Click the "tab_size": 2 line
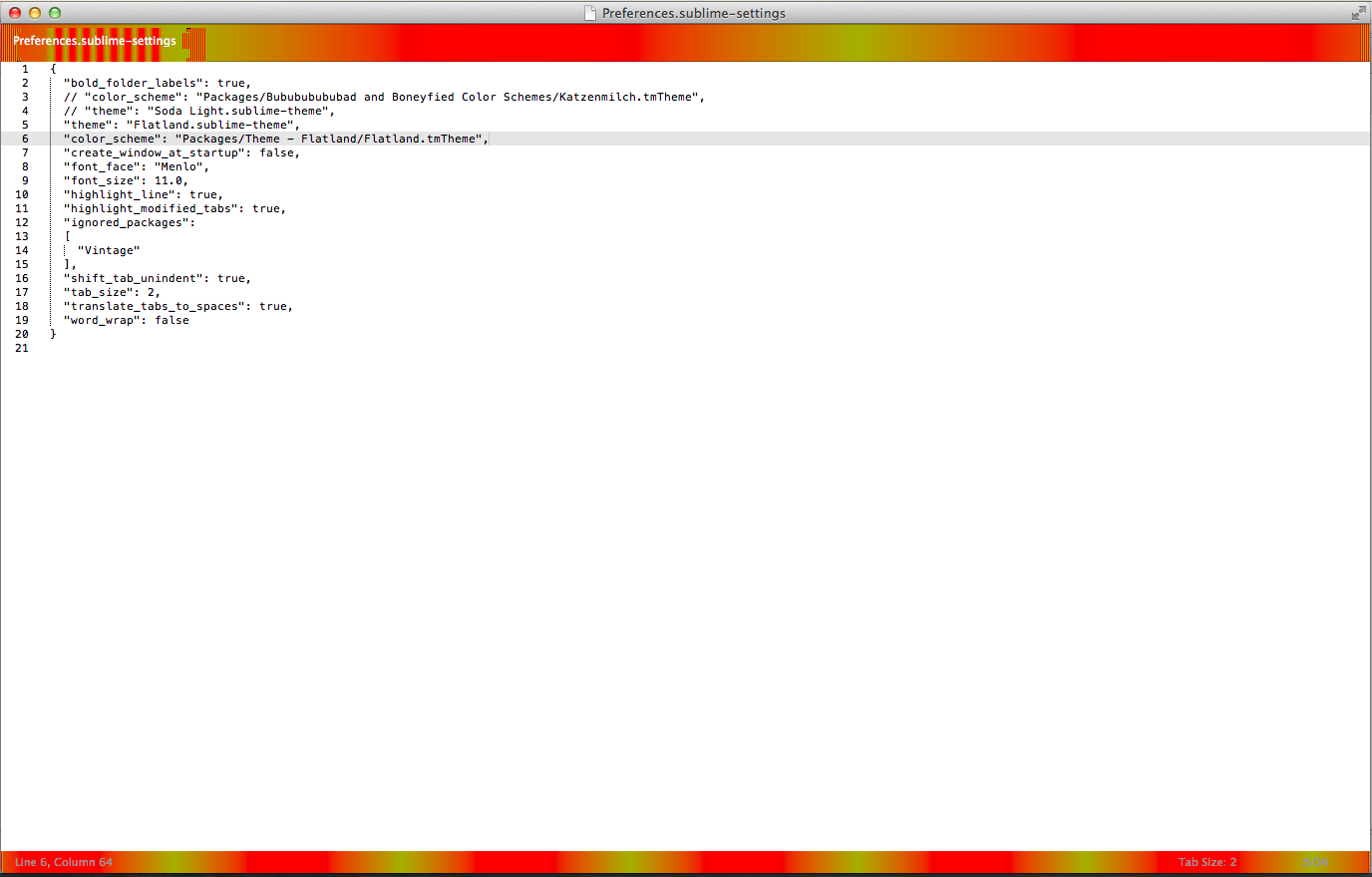 click(112, 293)
